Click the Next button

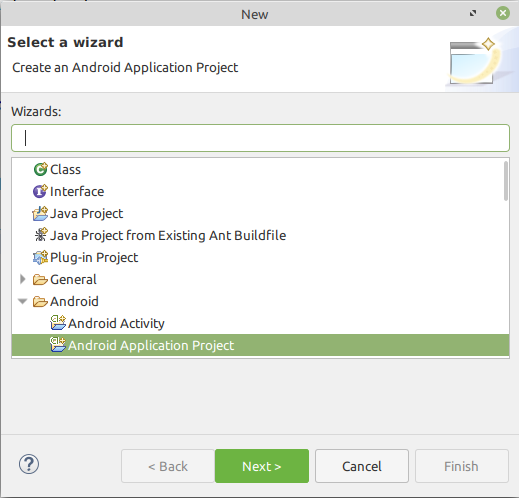point(262,466)
